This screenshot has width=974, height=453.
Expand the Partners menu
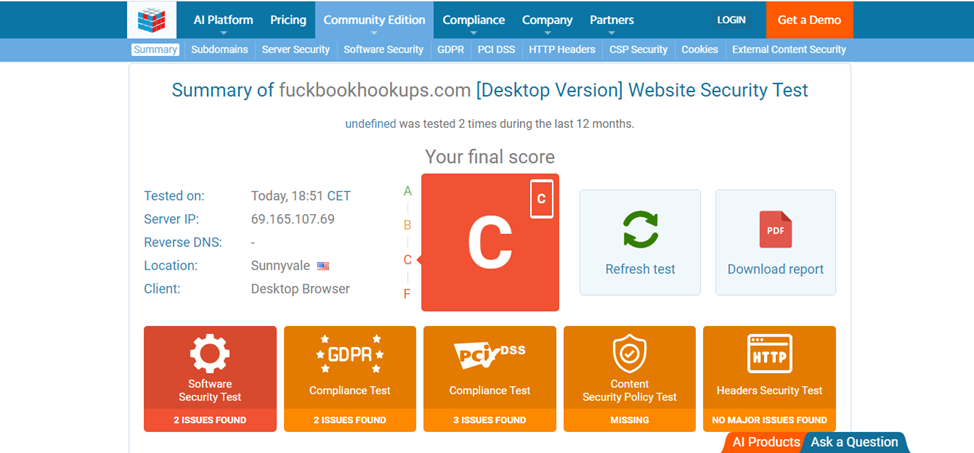[612, 20]
